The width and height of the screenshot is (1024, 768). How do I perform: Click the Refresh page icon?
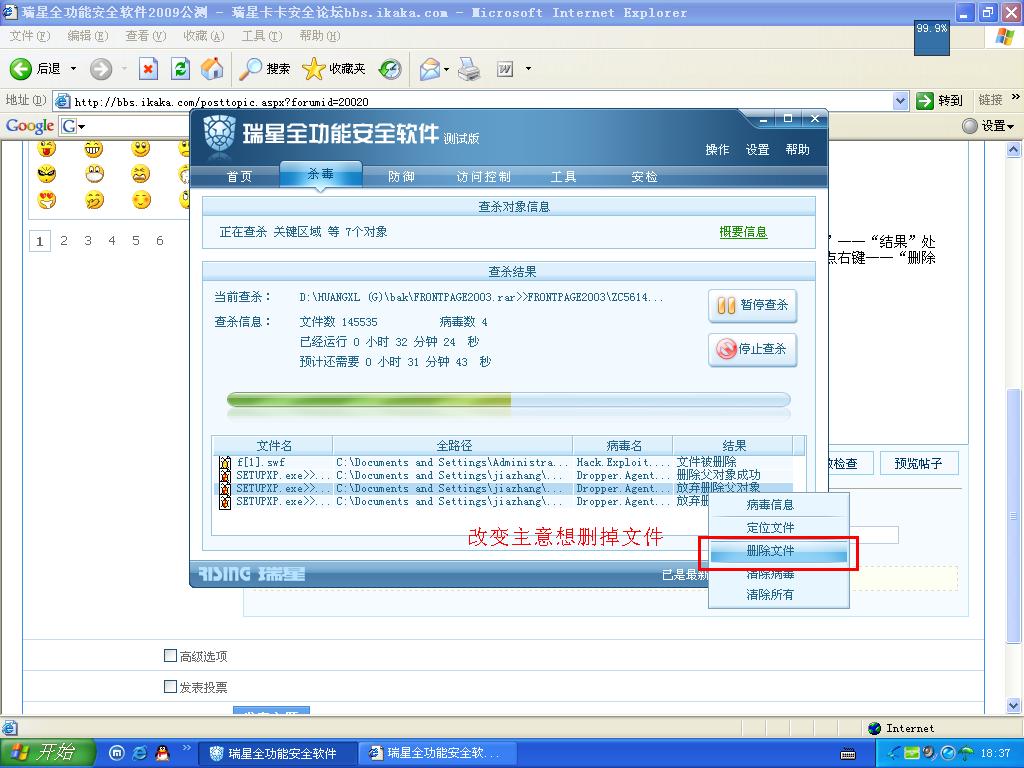(x=180, y=69)
